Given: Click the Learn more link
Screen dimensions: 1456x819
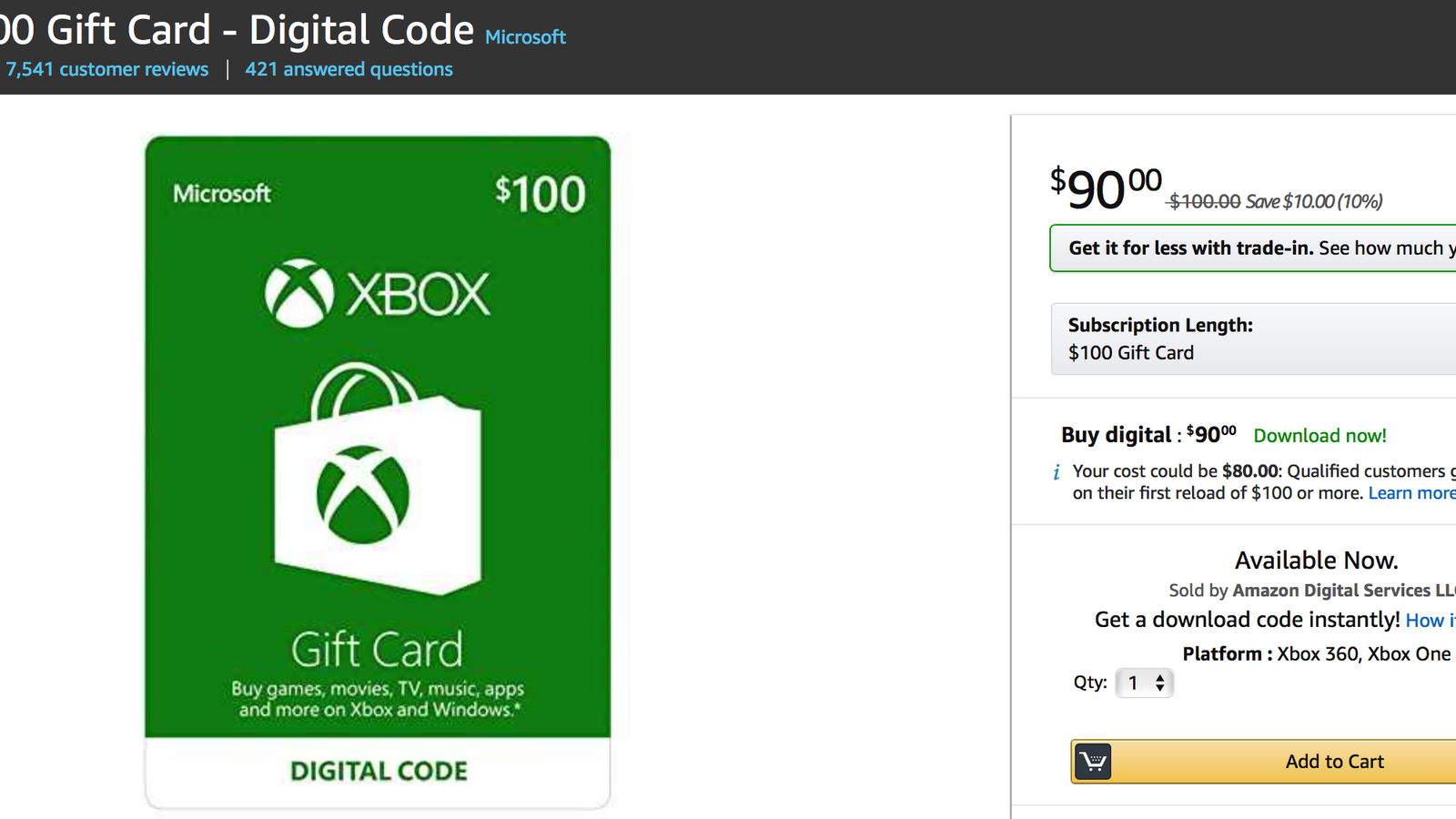Looking at the screenshot, I should click(1411, 493).
